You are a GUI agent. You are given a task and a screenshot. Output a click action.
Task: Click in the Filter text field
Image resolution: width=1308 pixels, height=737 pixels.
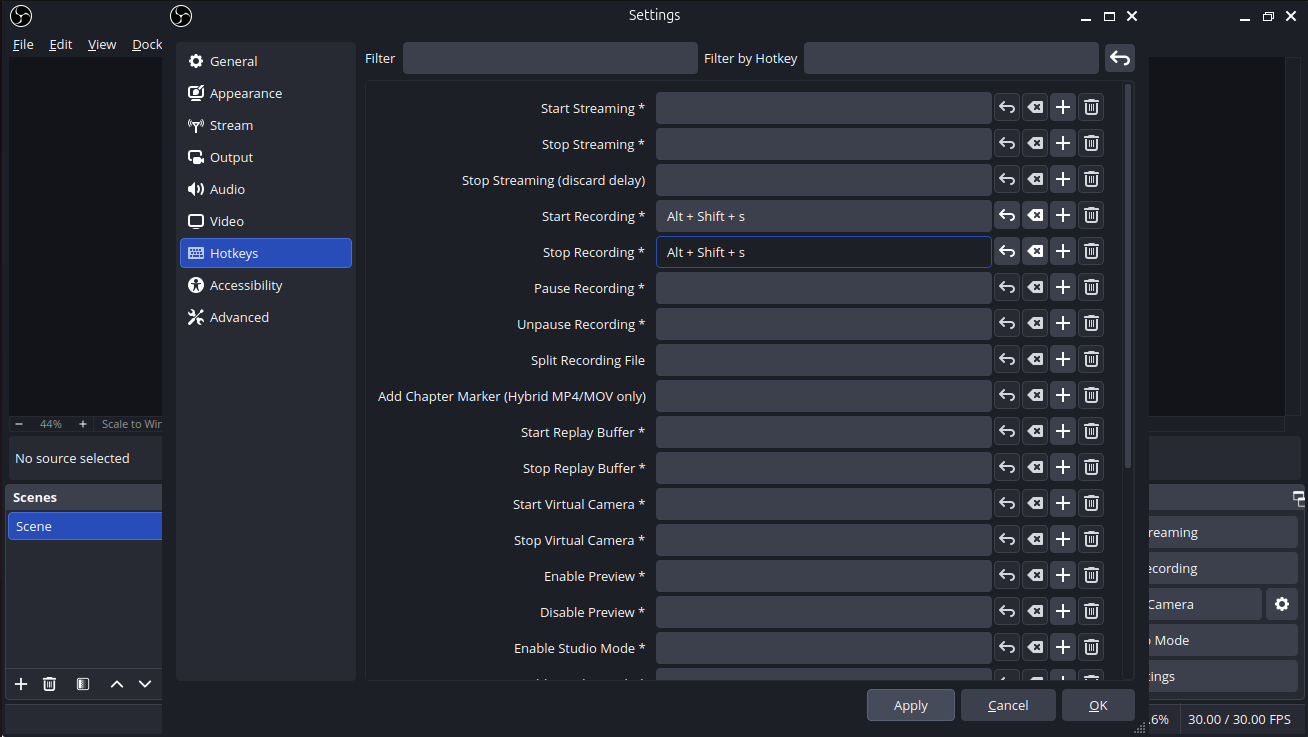(x=550, y=59)
